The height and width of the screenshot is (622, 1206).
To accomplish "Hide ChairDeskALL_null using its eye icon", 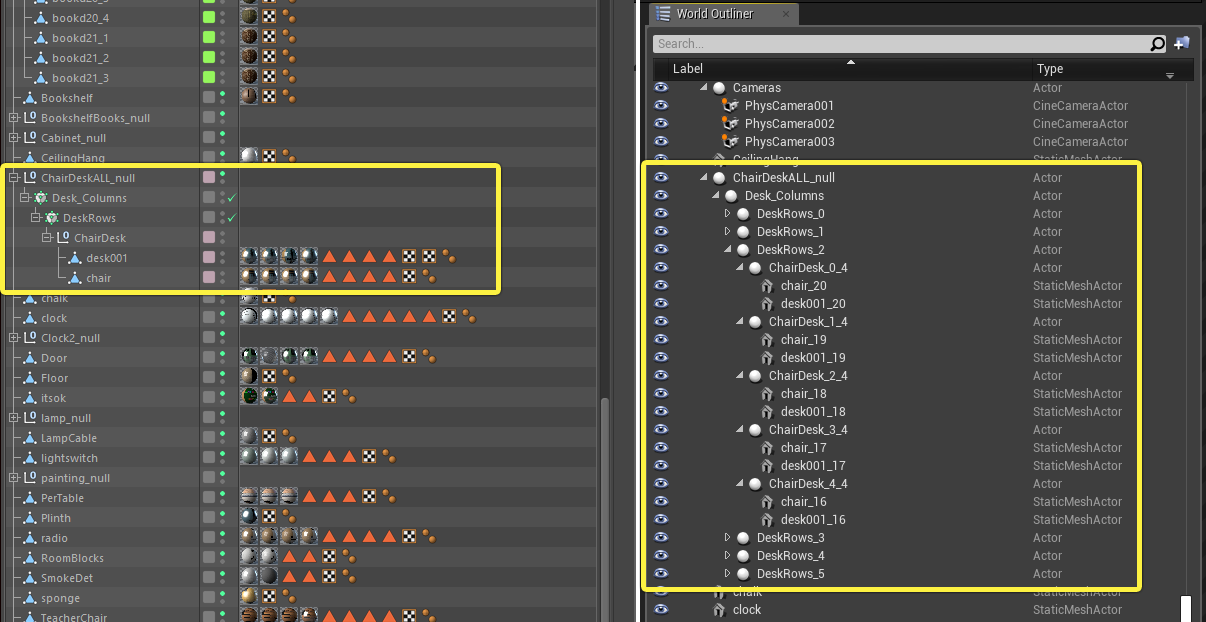I will click(x=661, y=178).
